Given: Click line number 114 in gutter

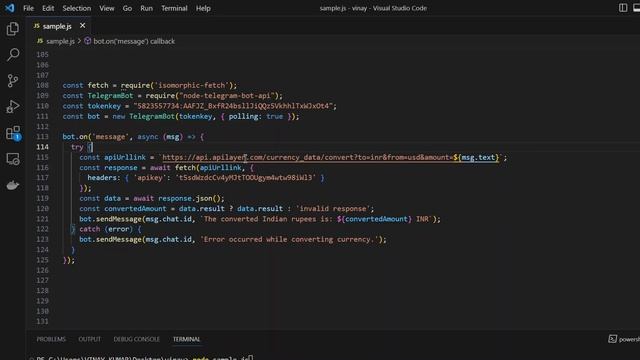Looking at the screenshot, I should coord(42,147).
